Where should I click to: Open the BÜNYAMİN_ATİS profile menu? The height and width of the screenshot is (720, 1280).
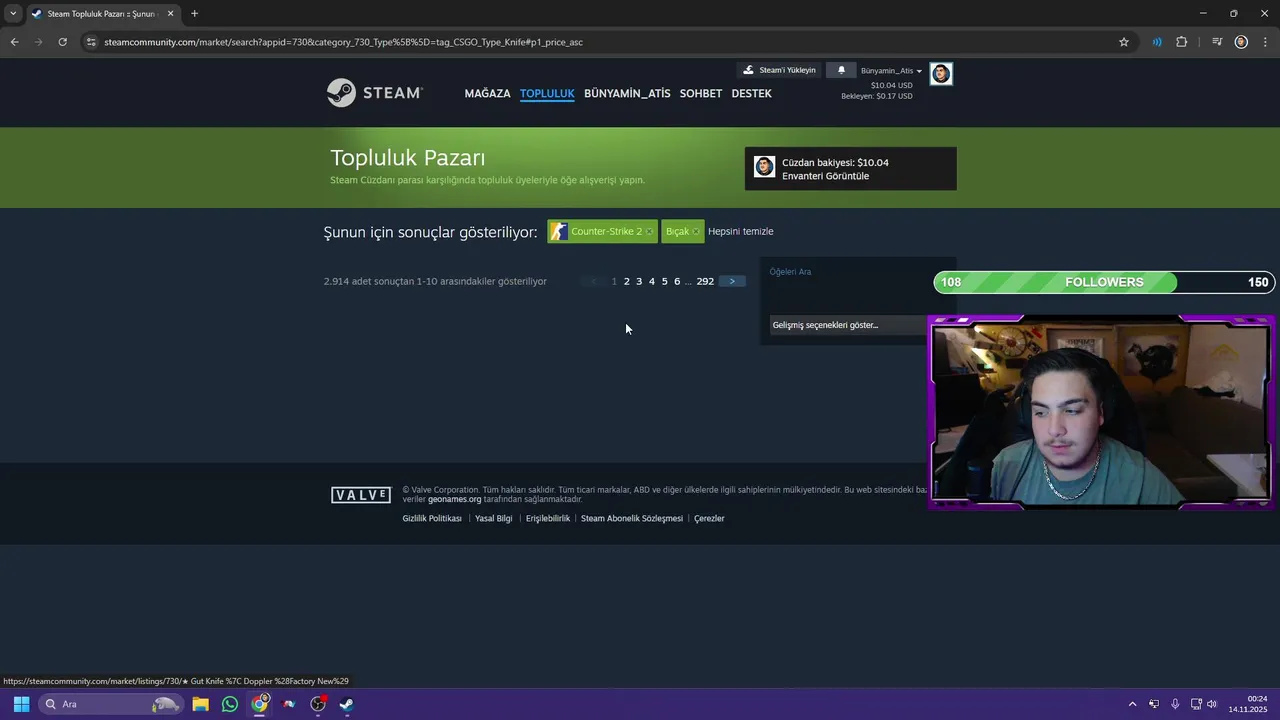coord(627,93)
